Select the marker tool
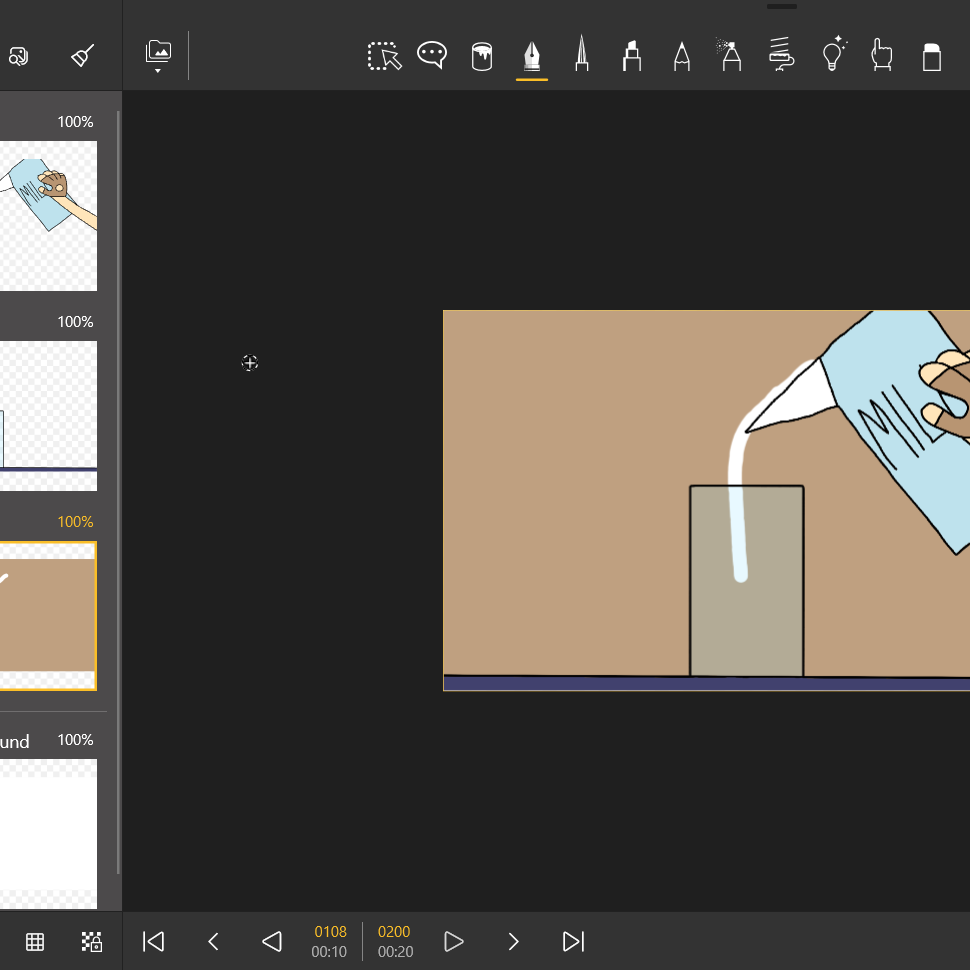This screenshot has height=970, width=970. pos(631,56)
